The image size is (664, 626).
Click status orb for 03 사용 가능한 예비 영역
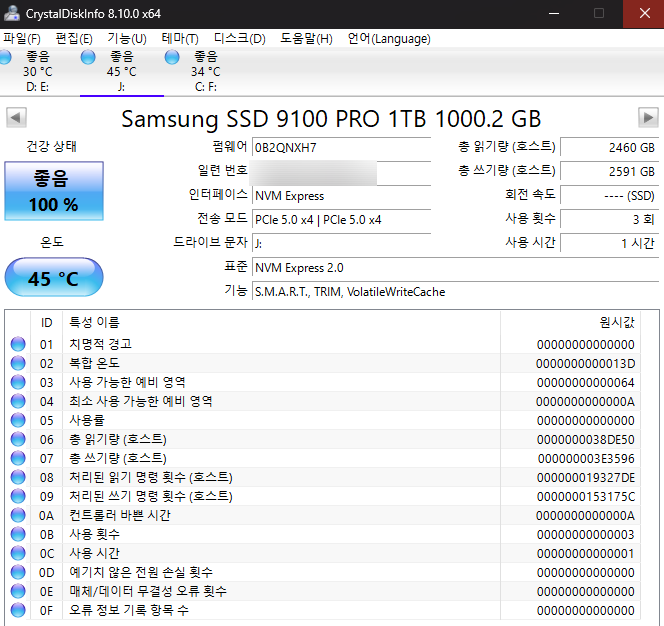[x=18, y=382]
